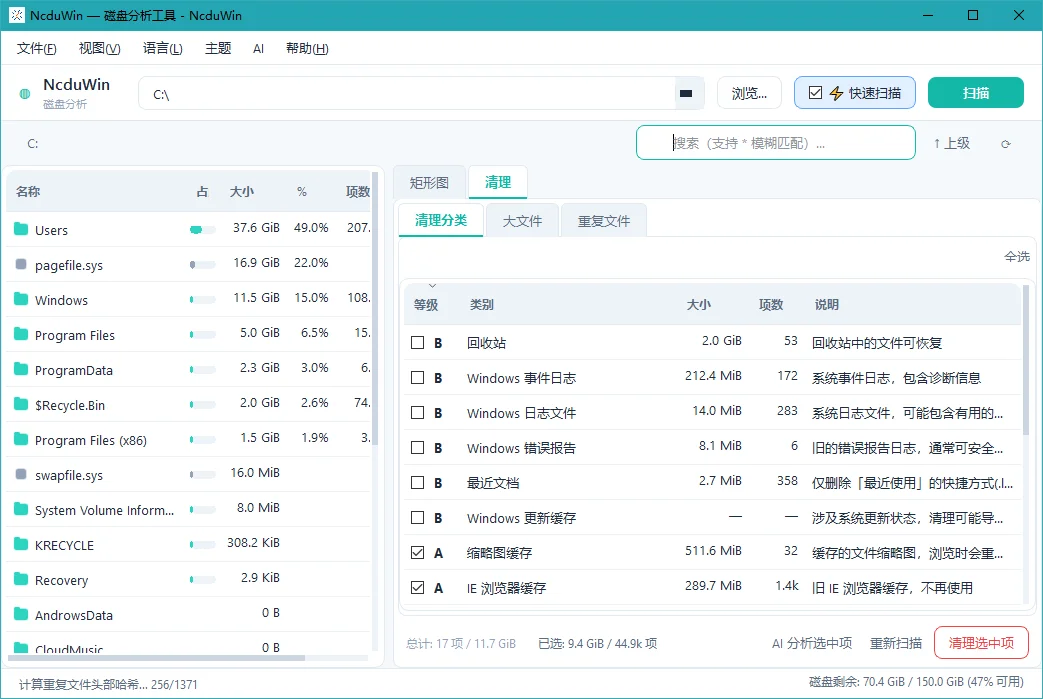Click the AndrowsData folder icon
The image size is (1043, 699).
[x=21, y=615]
